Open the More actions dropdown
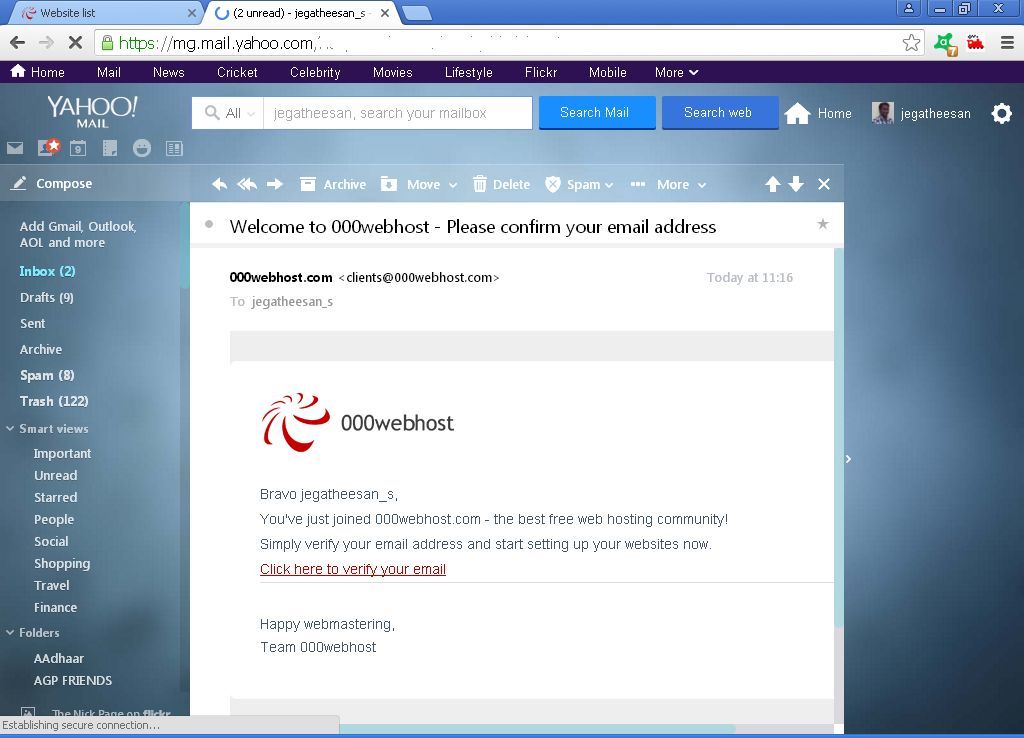 [669, 184]
